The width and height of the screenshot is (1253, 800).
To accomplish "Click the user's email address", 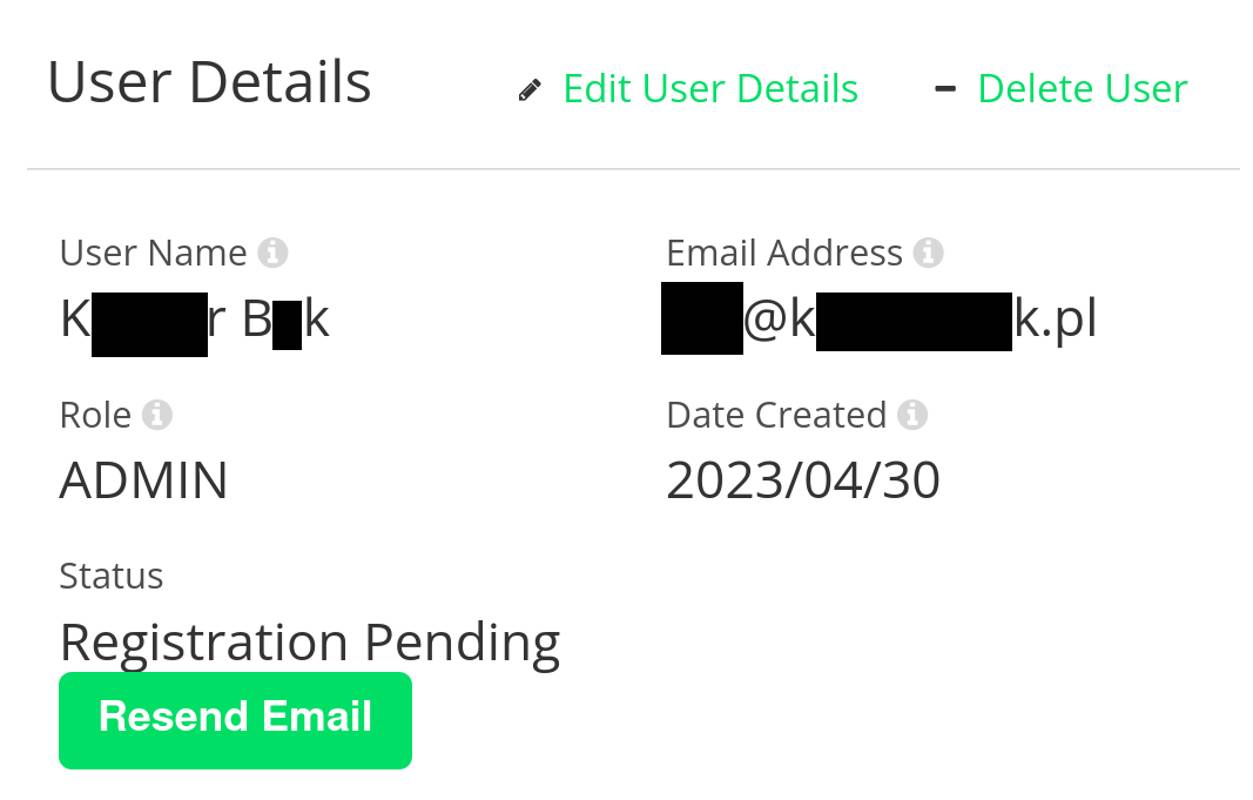I will (878, 319).
